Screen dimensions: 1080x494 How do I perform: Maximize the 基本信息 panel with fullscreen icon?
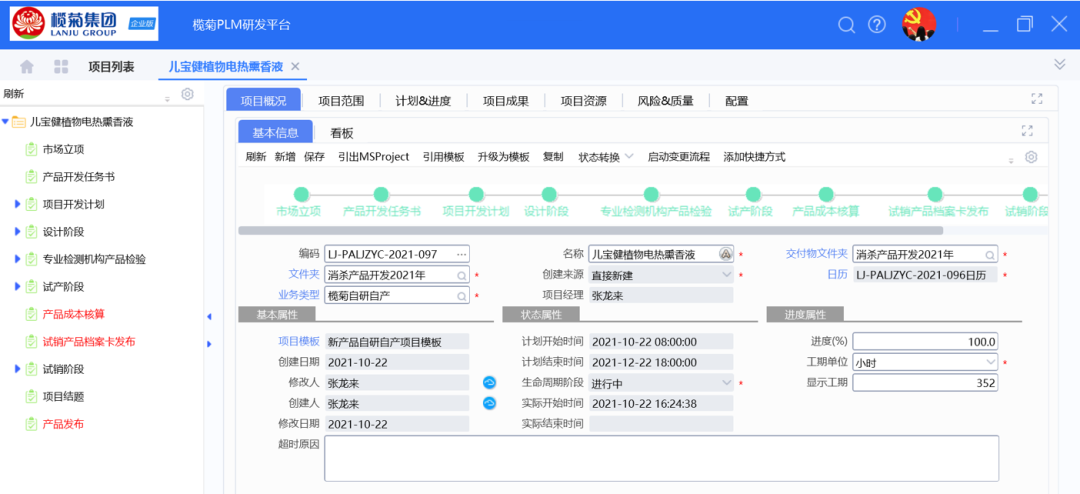click(1028, 131)
